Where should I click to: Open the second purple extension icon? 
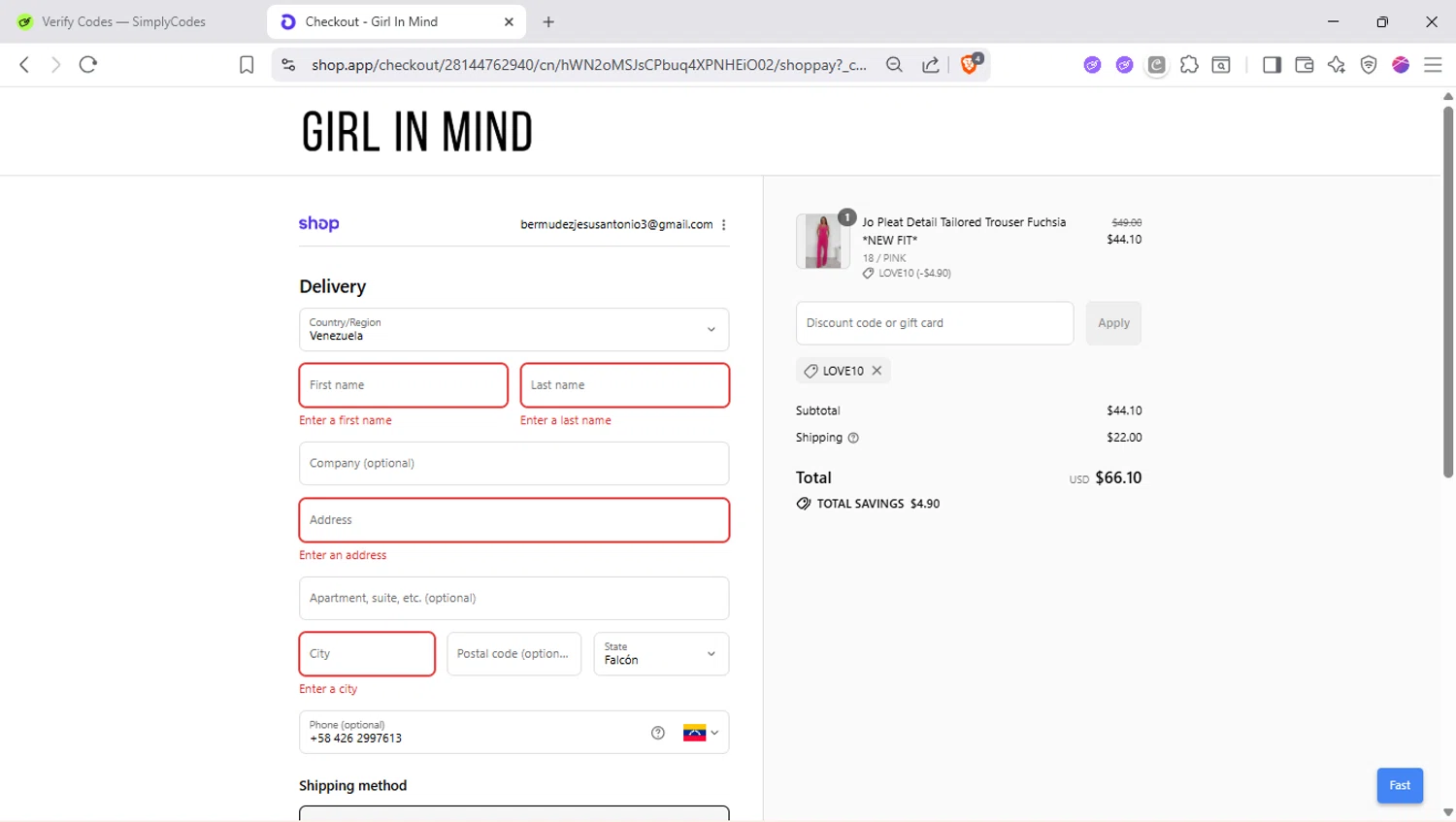tap(1124, 65)
